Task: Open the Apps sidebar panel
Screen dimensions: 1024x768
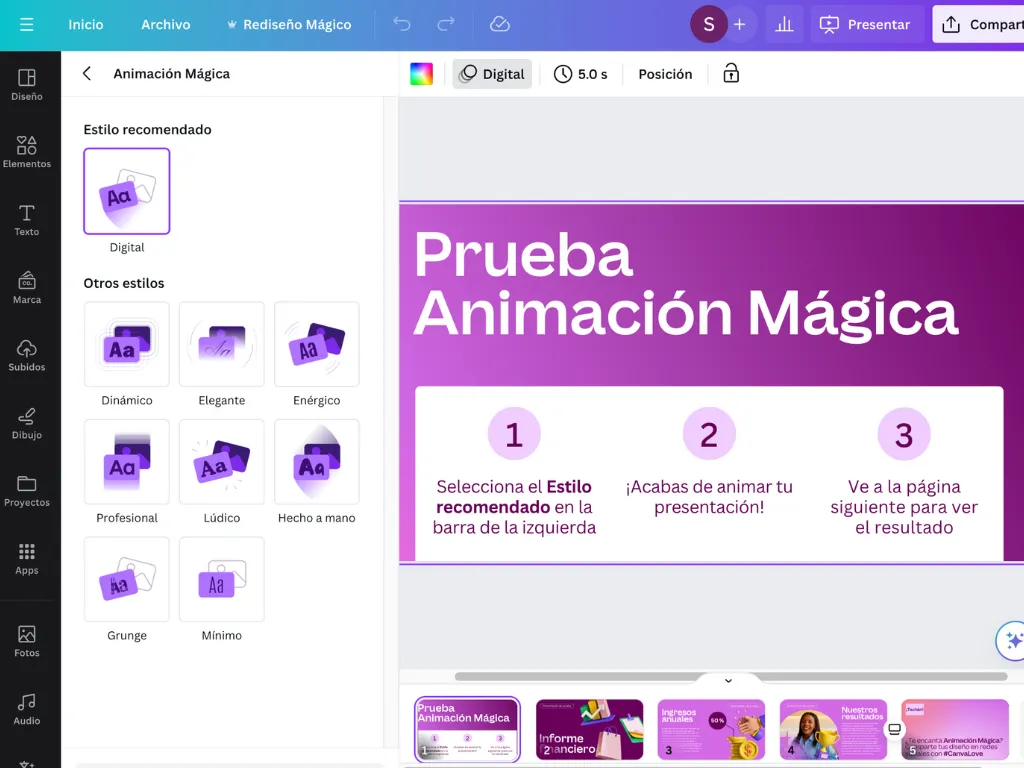Action: 27,559
